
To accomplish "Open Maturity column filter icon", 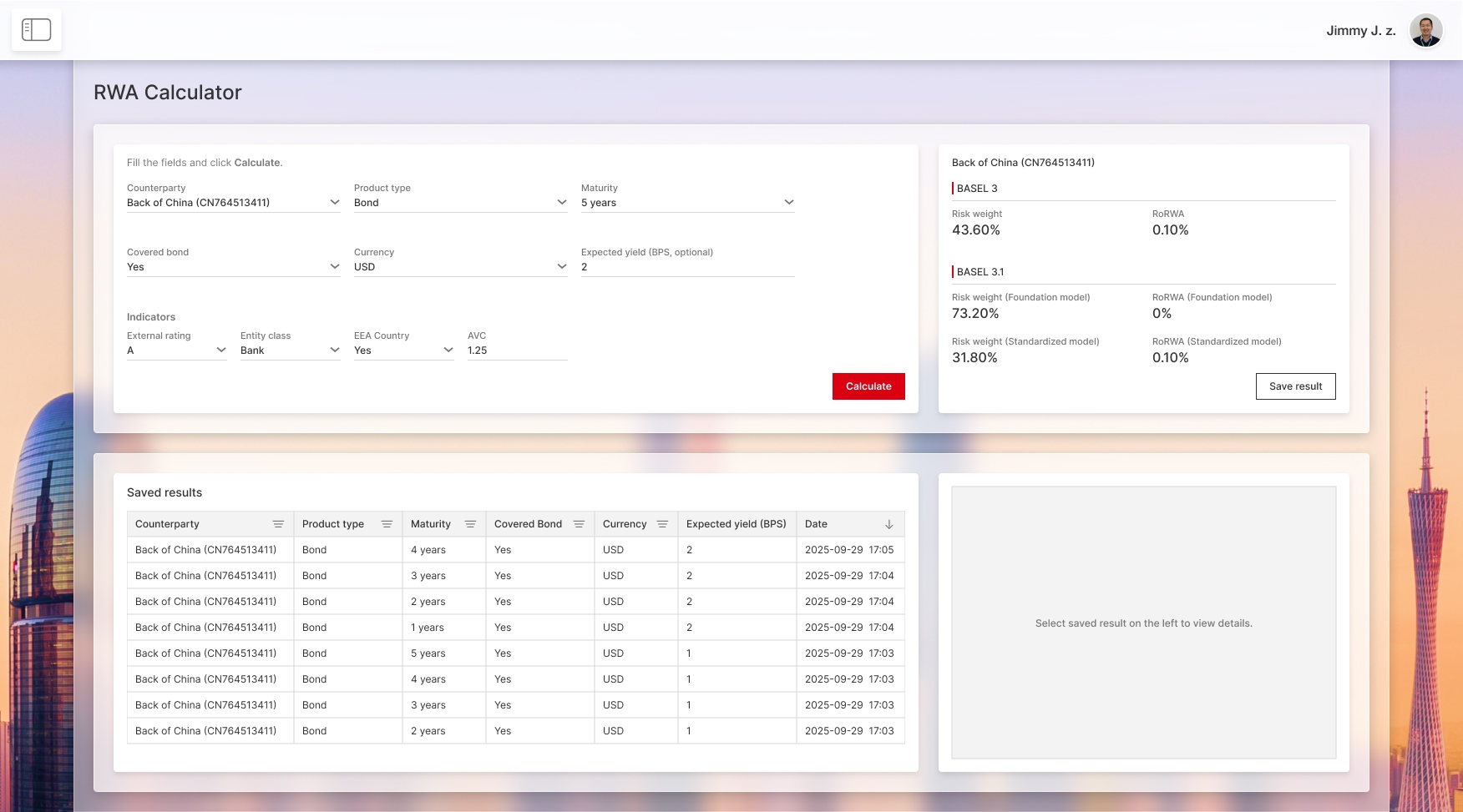I will pyautogui.click(x=470, y=524).
